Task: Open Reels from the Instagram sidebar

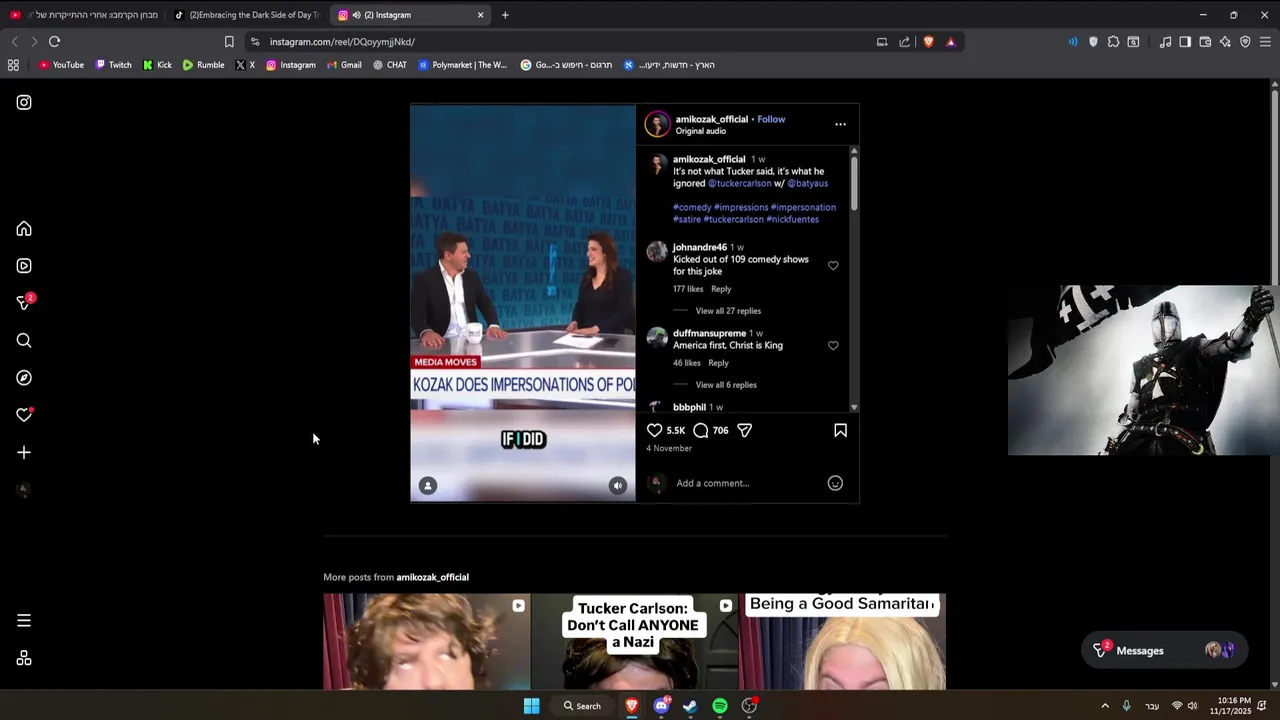Action: [24, 266]
